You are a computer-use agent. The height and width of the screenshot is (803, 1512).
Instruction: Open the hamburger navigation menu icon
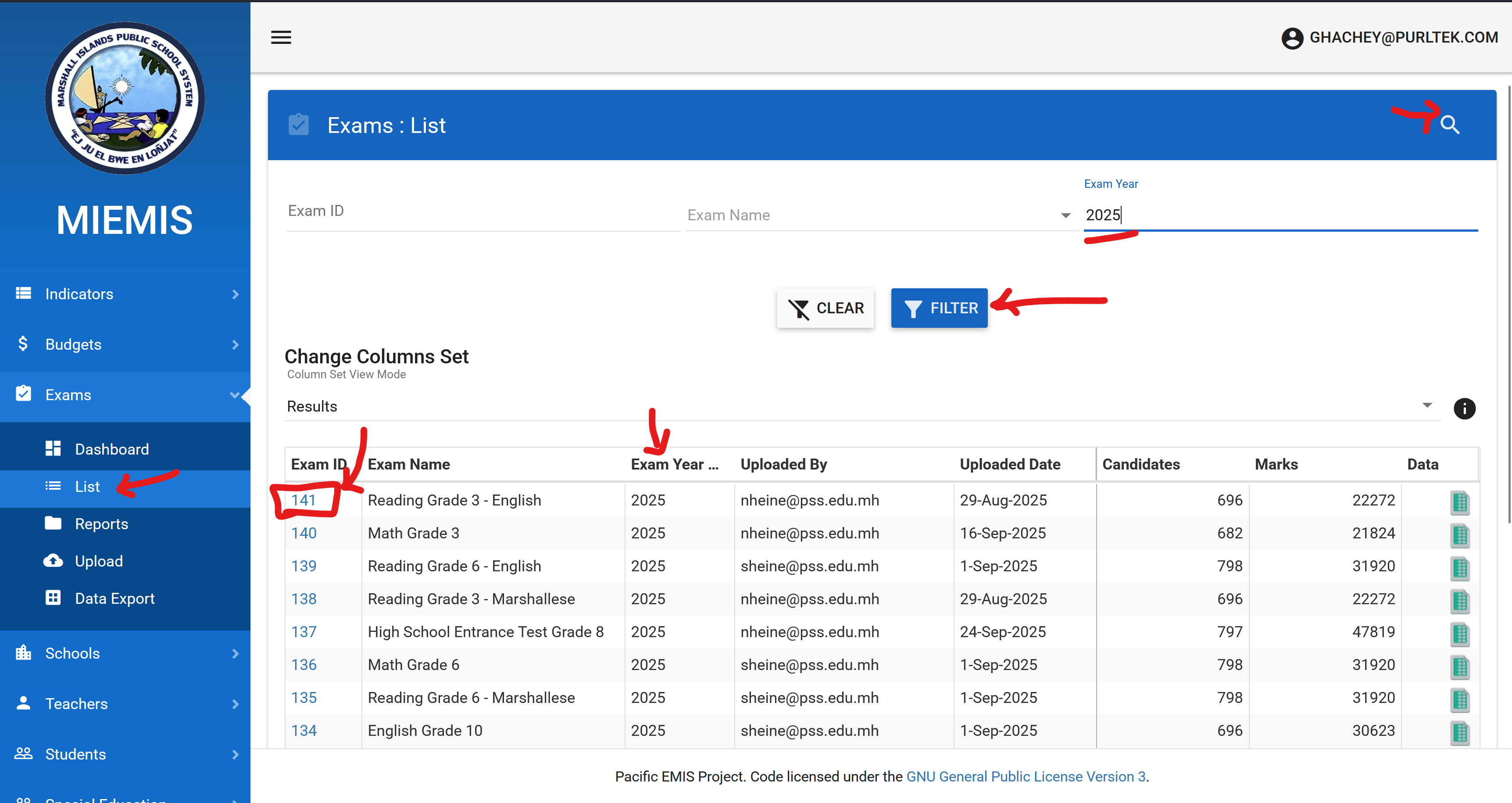pos(281,38)
